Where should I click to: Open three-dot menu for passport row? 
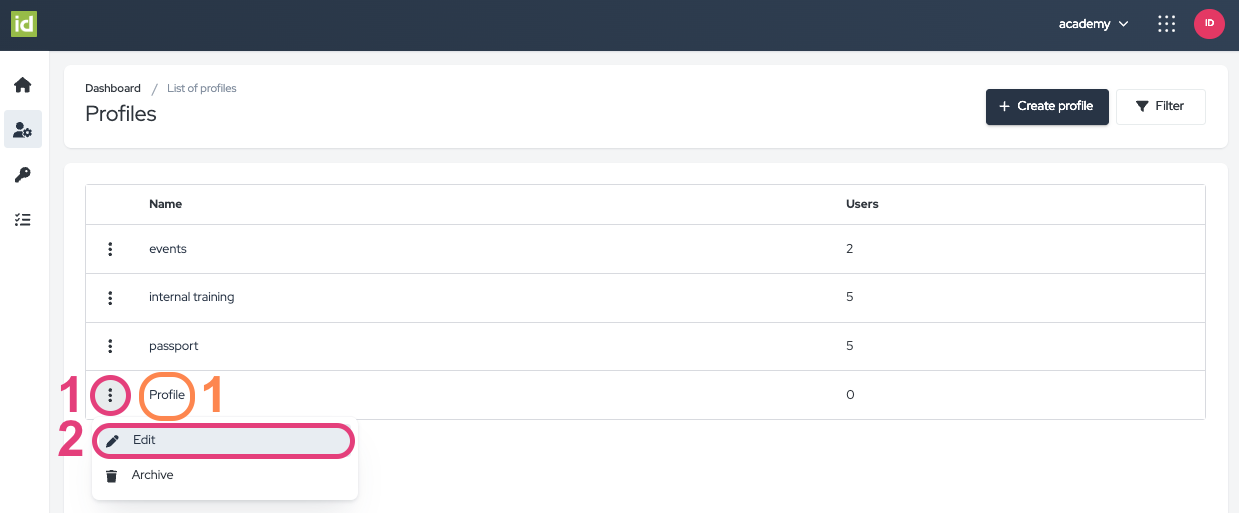(110, 346)
